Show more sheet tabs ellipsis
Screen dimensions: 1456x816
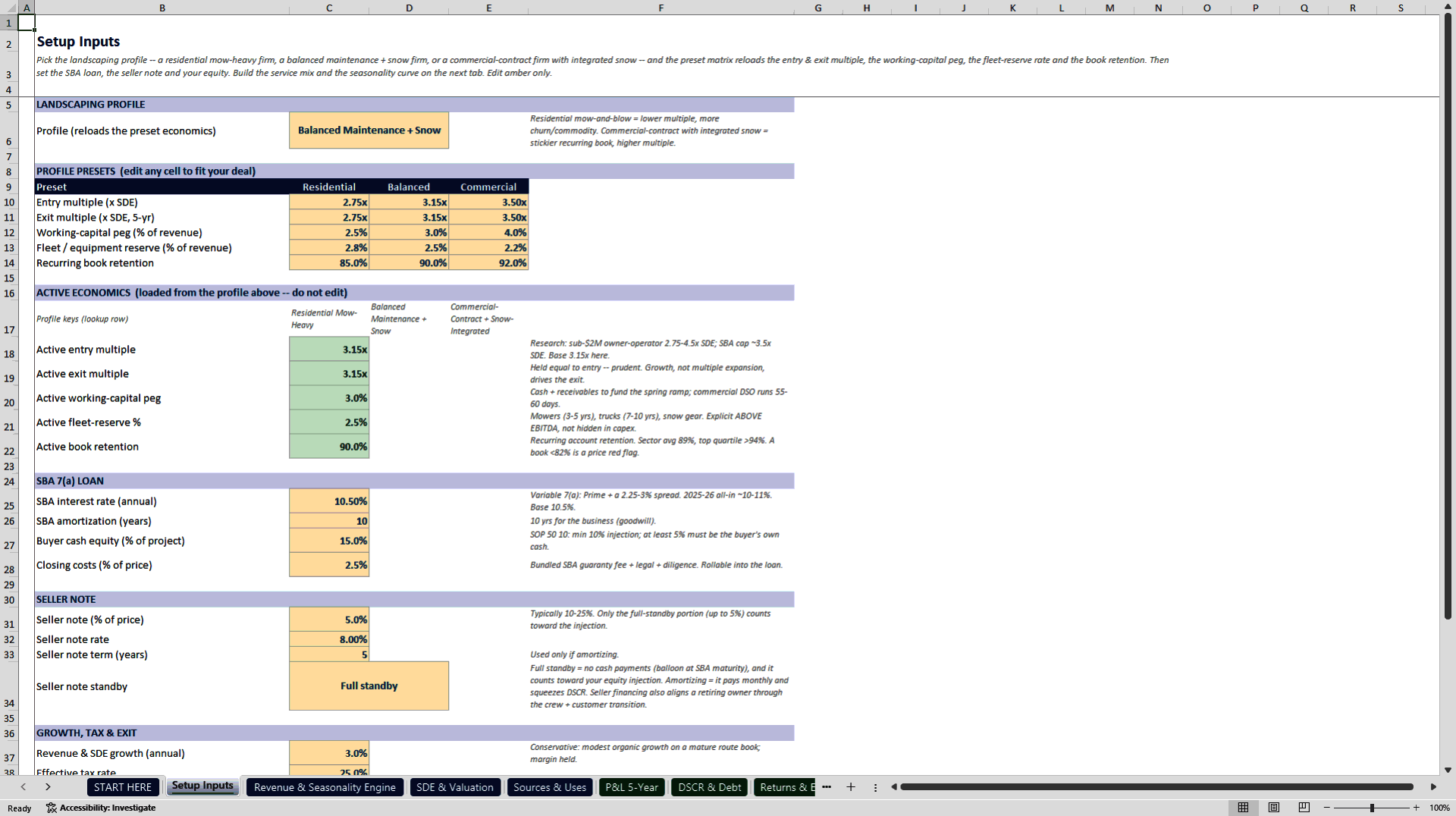tap(827, 787)
